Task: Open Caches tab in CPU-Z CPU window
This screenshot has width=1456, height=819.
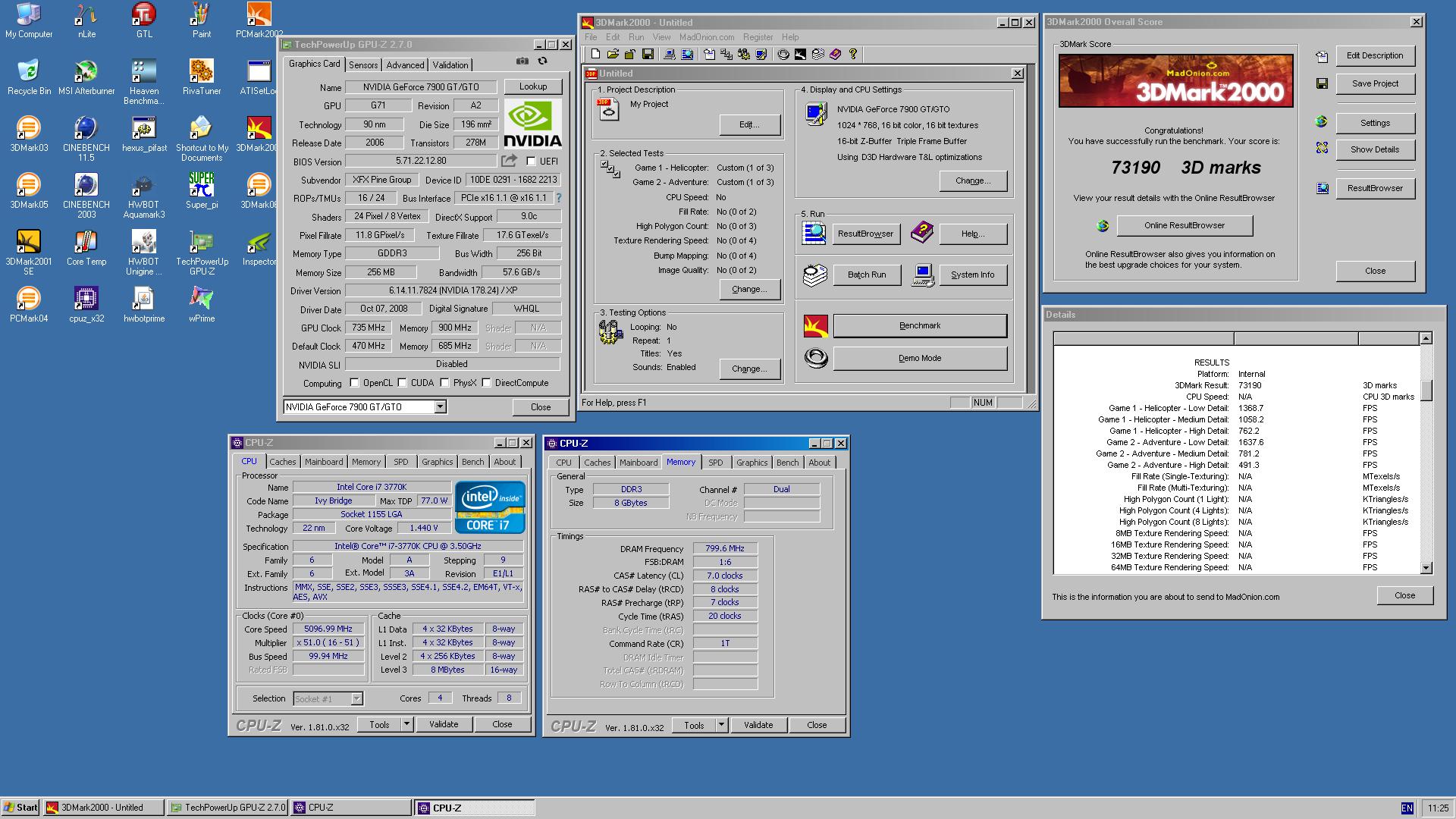Action: [x=283, y=462]
